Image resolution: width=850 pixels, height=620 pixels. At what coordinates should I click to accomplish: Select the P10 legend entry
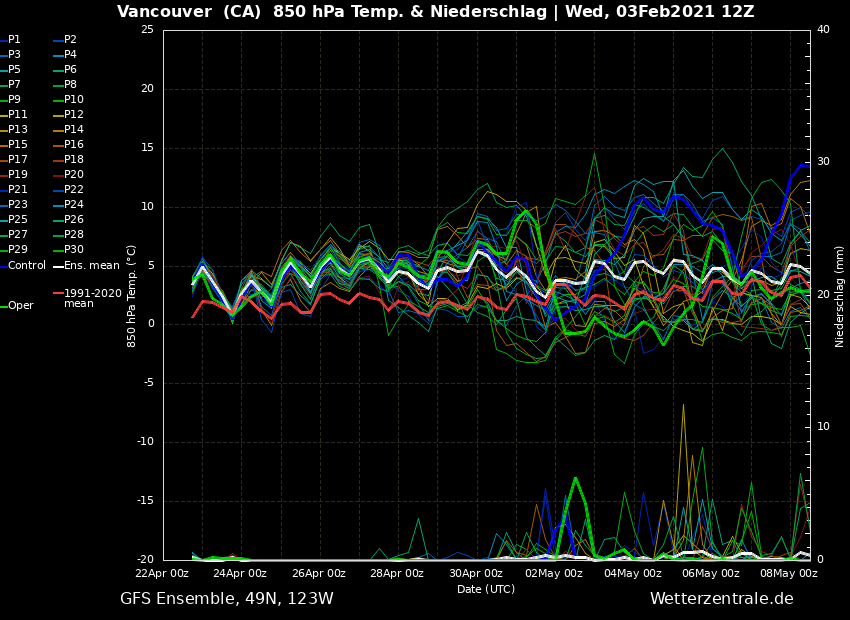[73, 100]
